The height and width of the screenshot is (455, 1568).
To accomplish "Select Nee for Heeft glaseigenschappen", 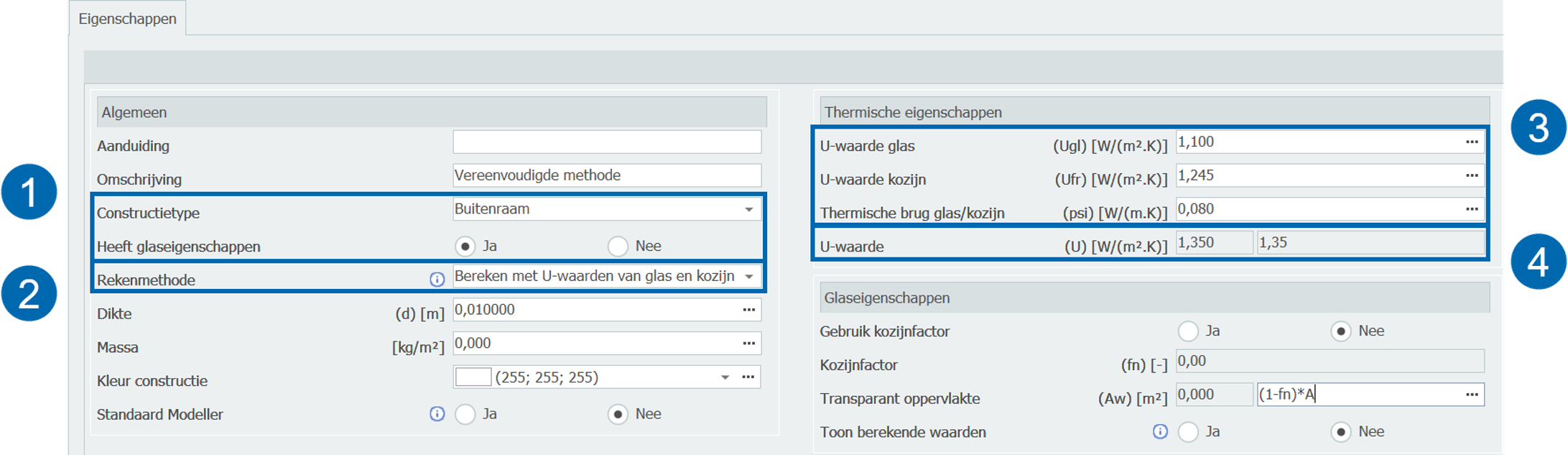I will click(618, 247).
